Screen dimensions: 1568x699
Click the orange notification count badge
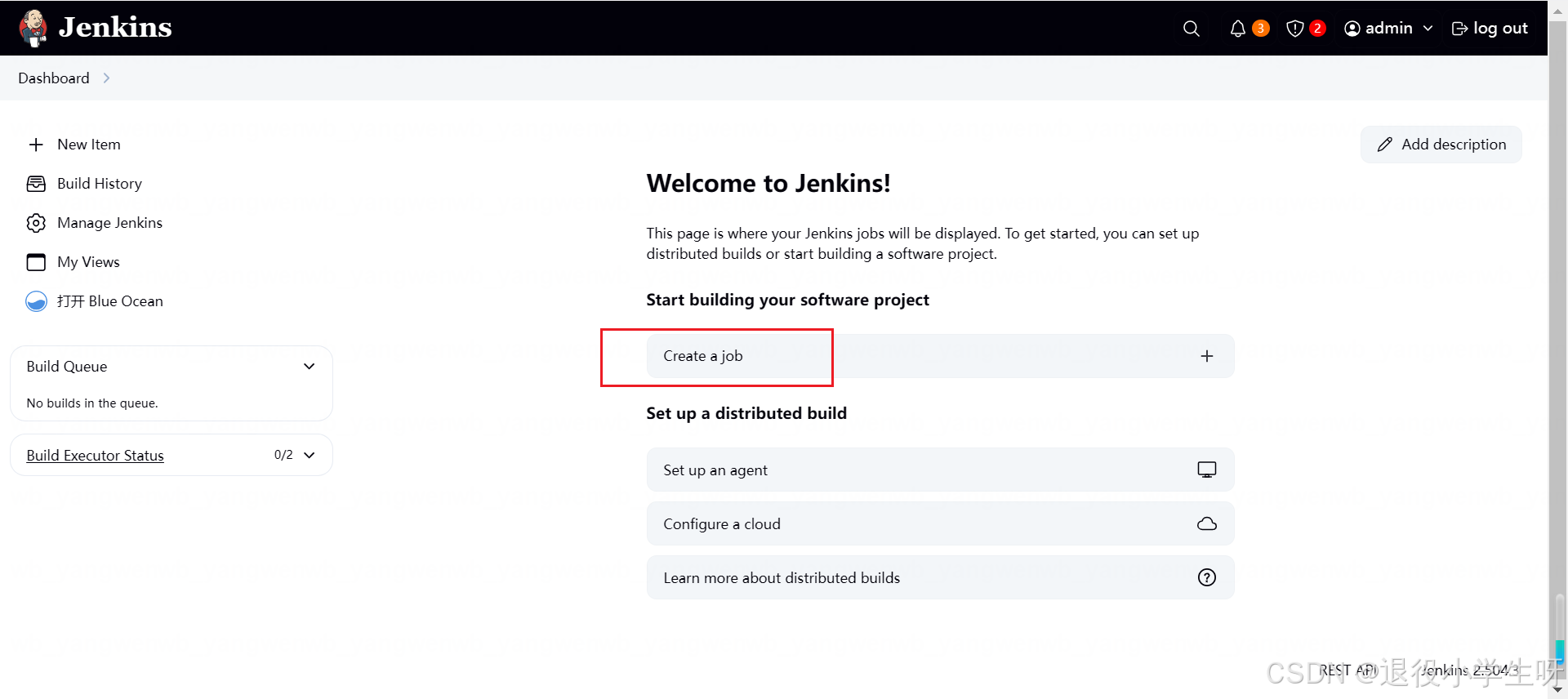point(1261,29)
